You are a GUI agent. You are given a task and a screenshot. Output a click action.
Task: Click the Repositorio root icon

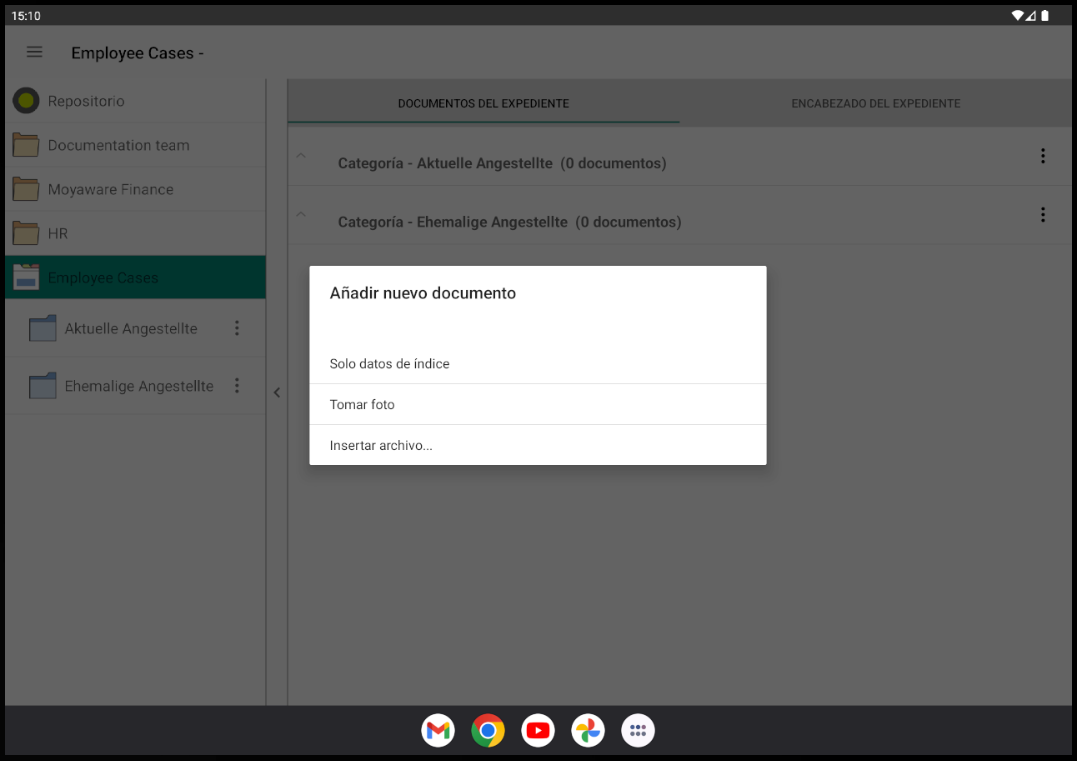[x=25, y=101]
